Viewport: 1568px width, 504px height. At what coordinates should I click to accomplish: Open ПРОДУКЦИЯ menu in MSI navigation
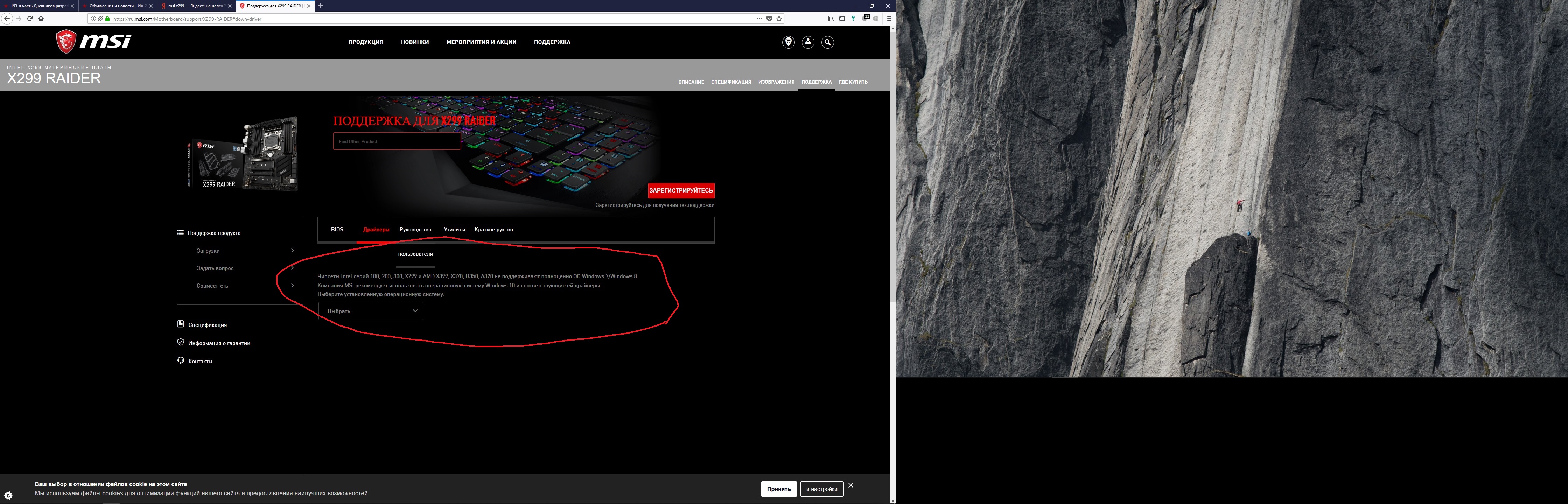pyautogui.click(x=366, y=42)
